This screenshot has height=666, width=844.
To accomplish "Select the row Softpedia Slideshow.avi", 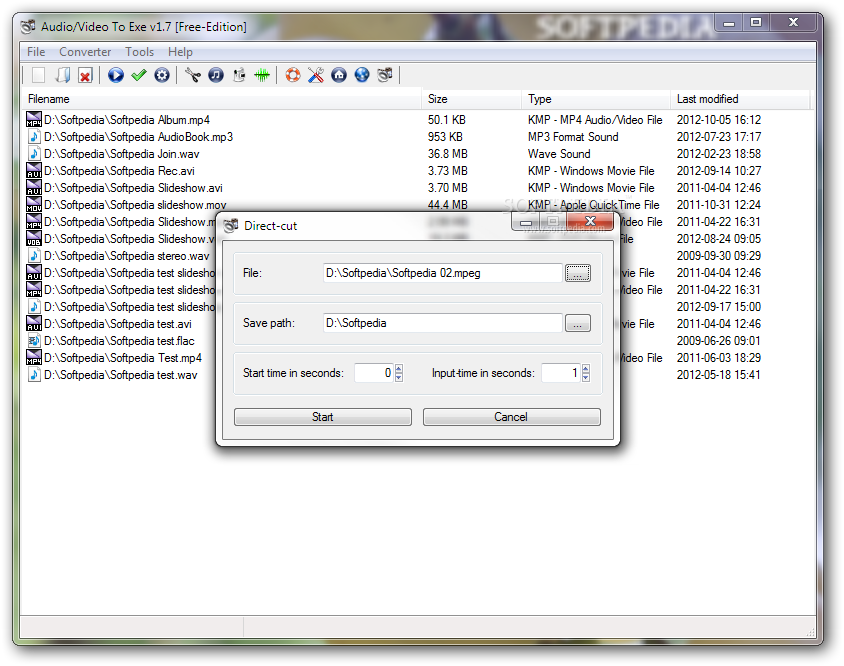I will click(x=418, y=188).
